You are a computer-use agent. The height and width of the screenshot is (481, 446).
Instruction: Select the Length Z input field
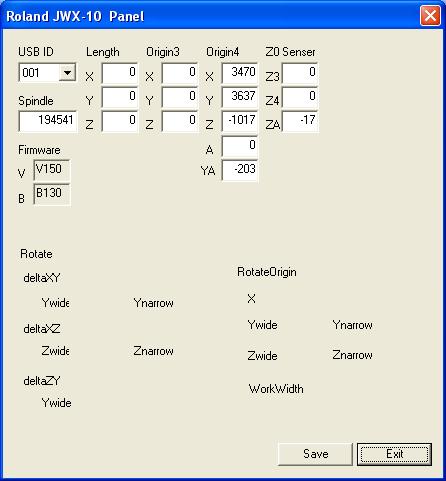click(x=120, y=121)
